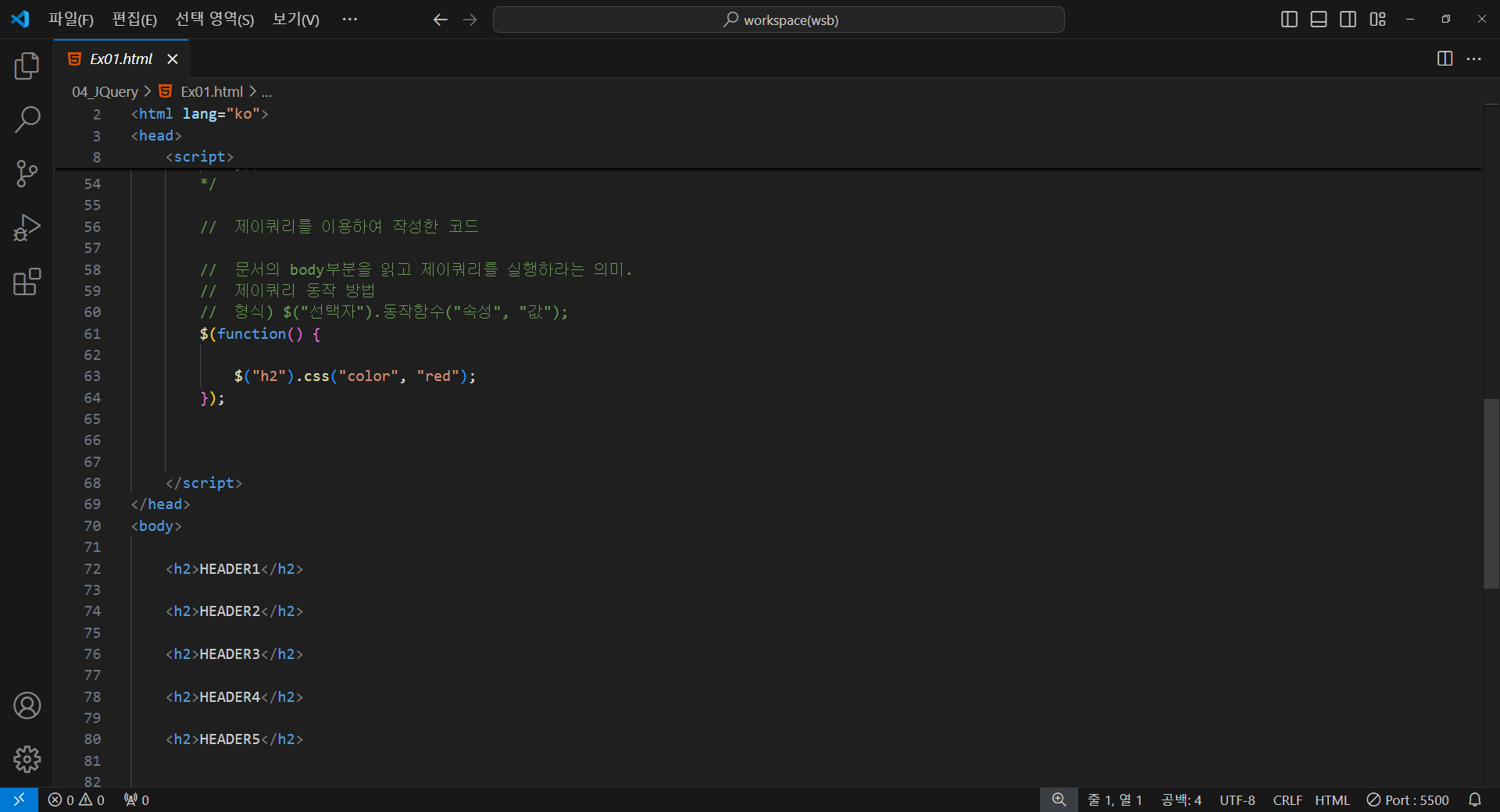Click line number 72 in gutter

pyautogui.click(x=92, y=569)
